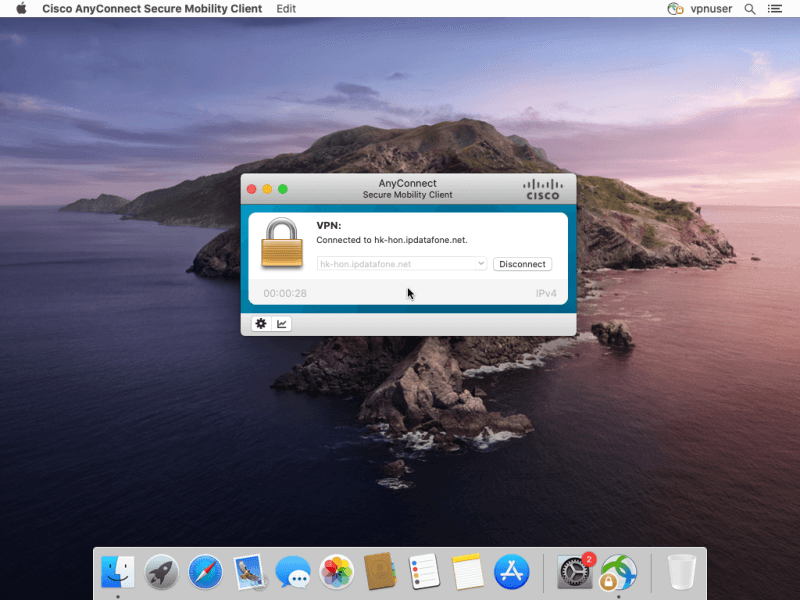Open Notification Center list icon
800x600 pixels.
(775, 9)
